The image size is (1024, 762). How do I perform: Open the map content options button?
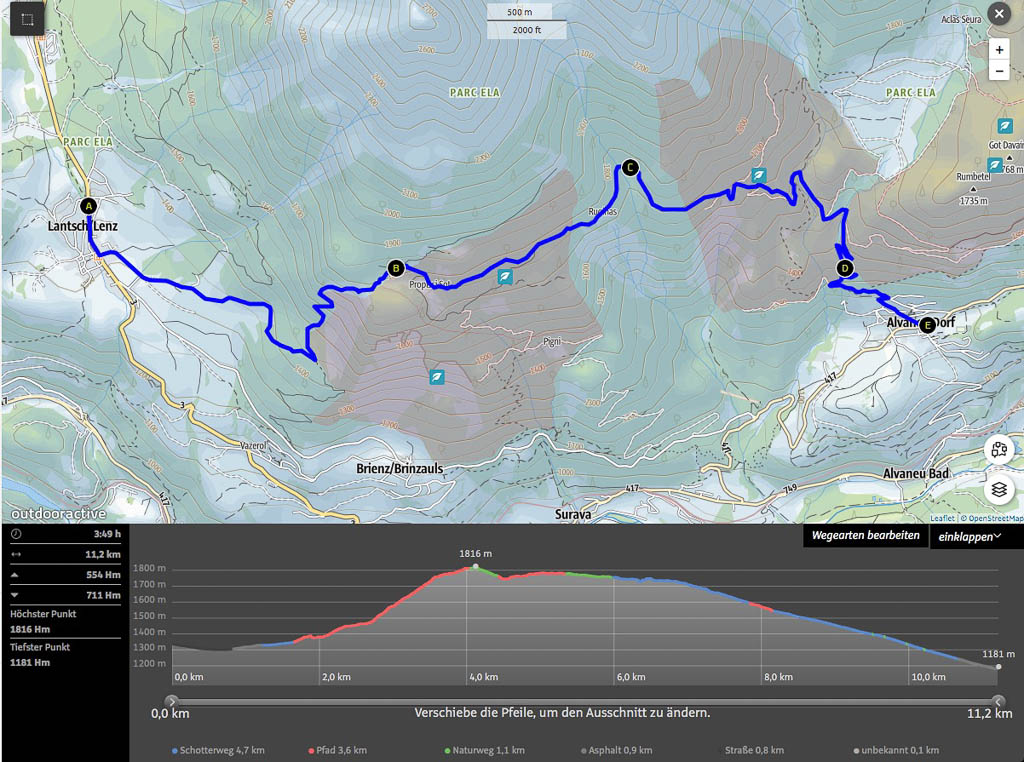pos(999,449)
